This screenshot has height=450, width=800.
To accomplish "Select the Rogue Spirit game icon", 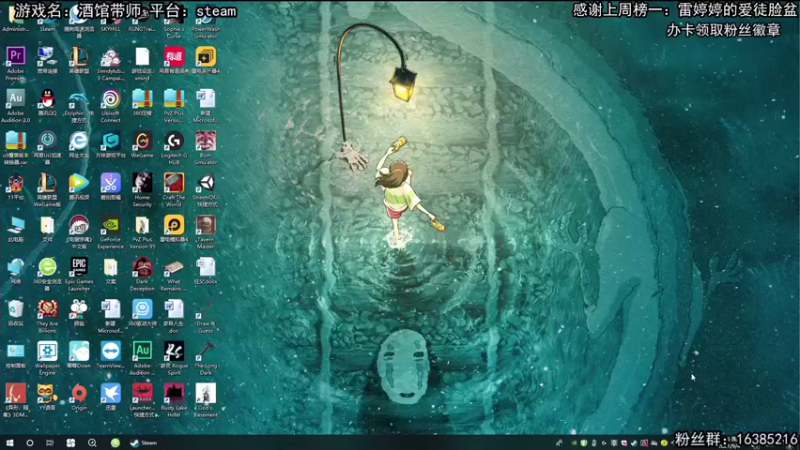I will click(174, 352).
